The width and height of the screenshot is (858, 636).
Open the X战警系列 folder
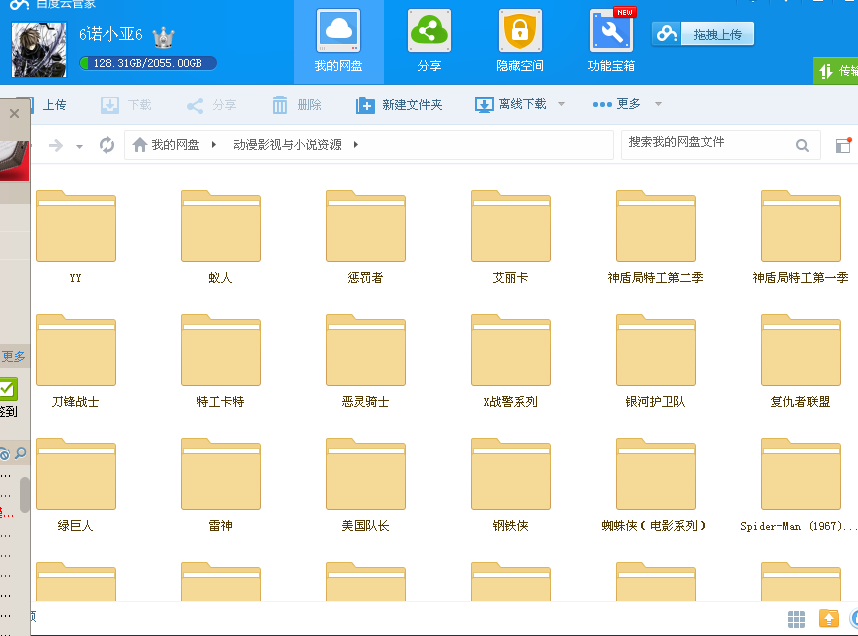(x=511, y=361)
